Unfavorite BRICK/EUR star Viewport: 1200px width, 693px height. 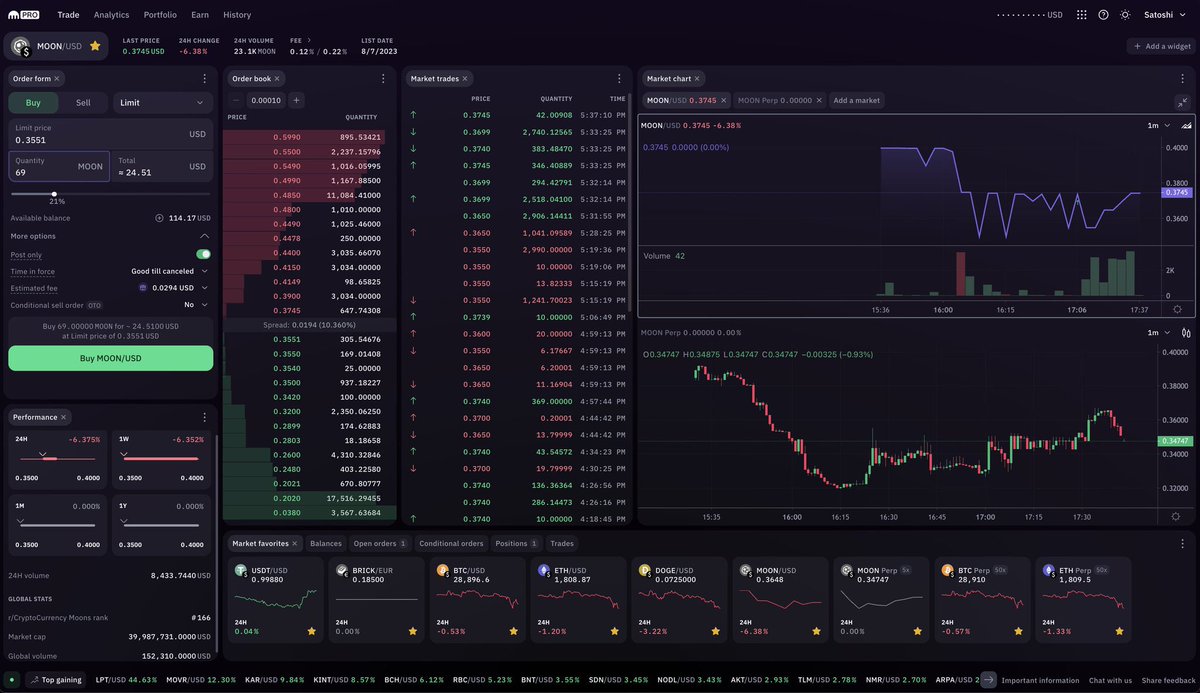coord(412,632)
